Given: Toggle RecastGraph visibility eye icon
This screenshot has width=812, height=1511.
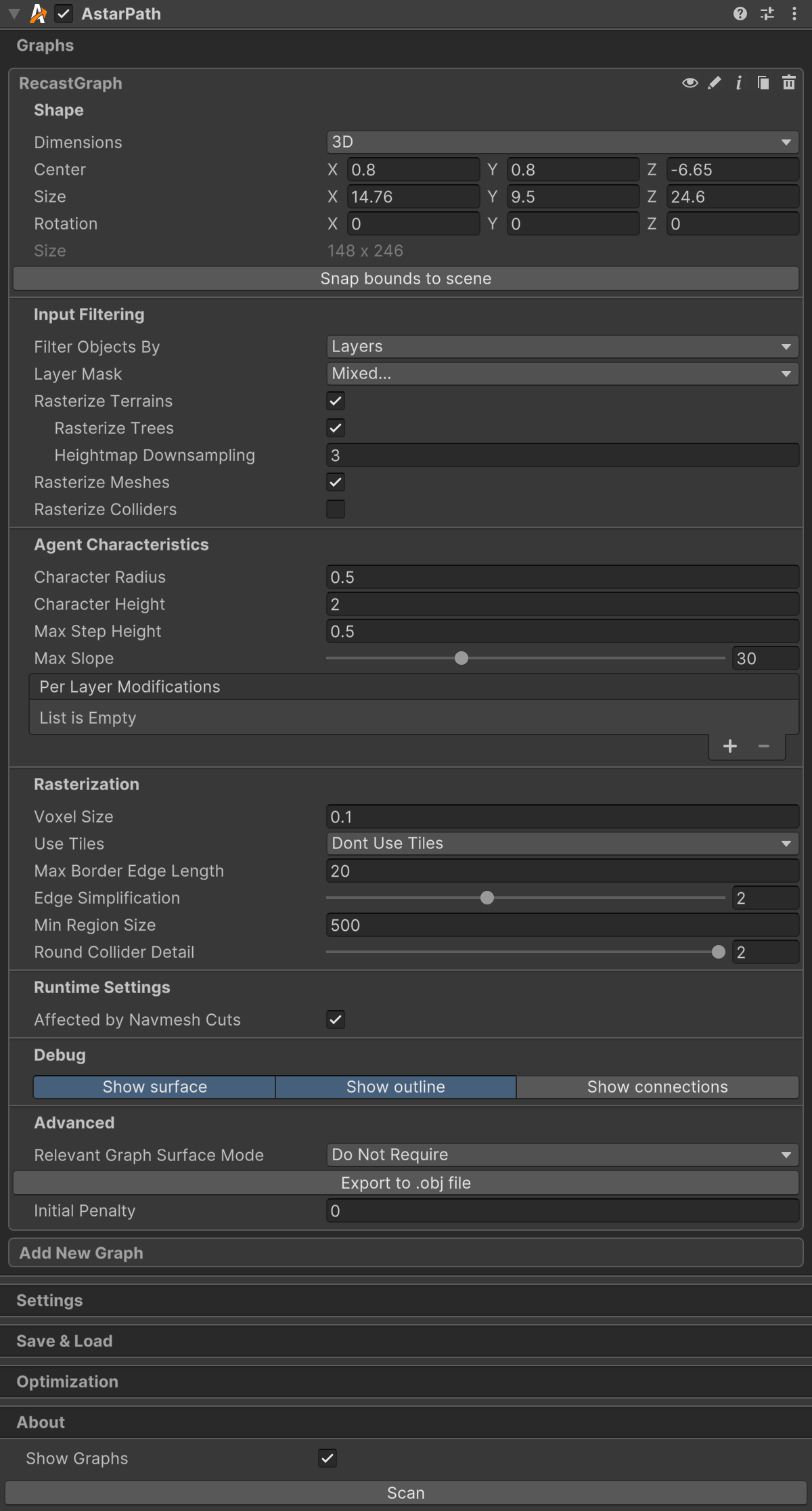Looking at the screenshot, I should point(690,83).
